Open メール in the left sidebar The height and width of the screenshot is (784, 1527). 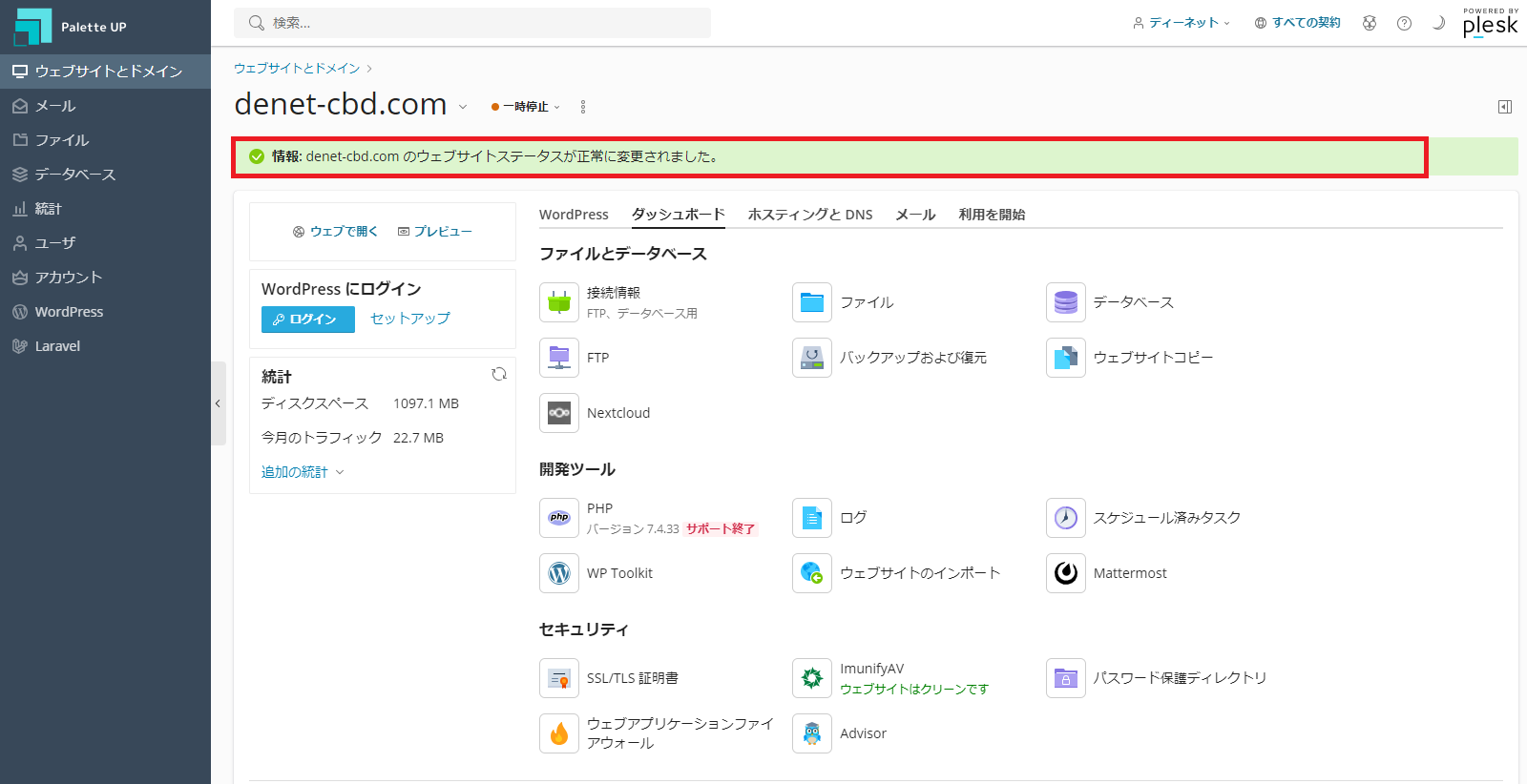point(105,106)
